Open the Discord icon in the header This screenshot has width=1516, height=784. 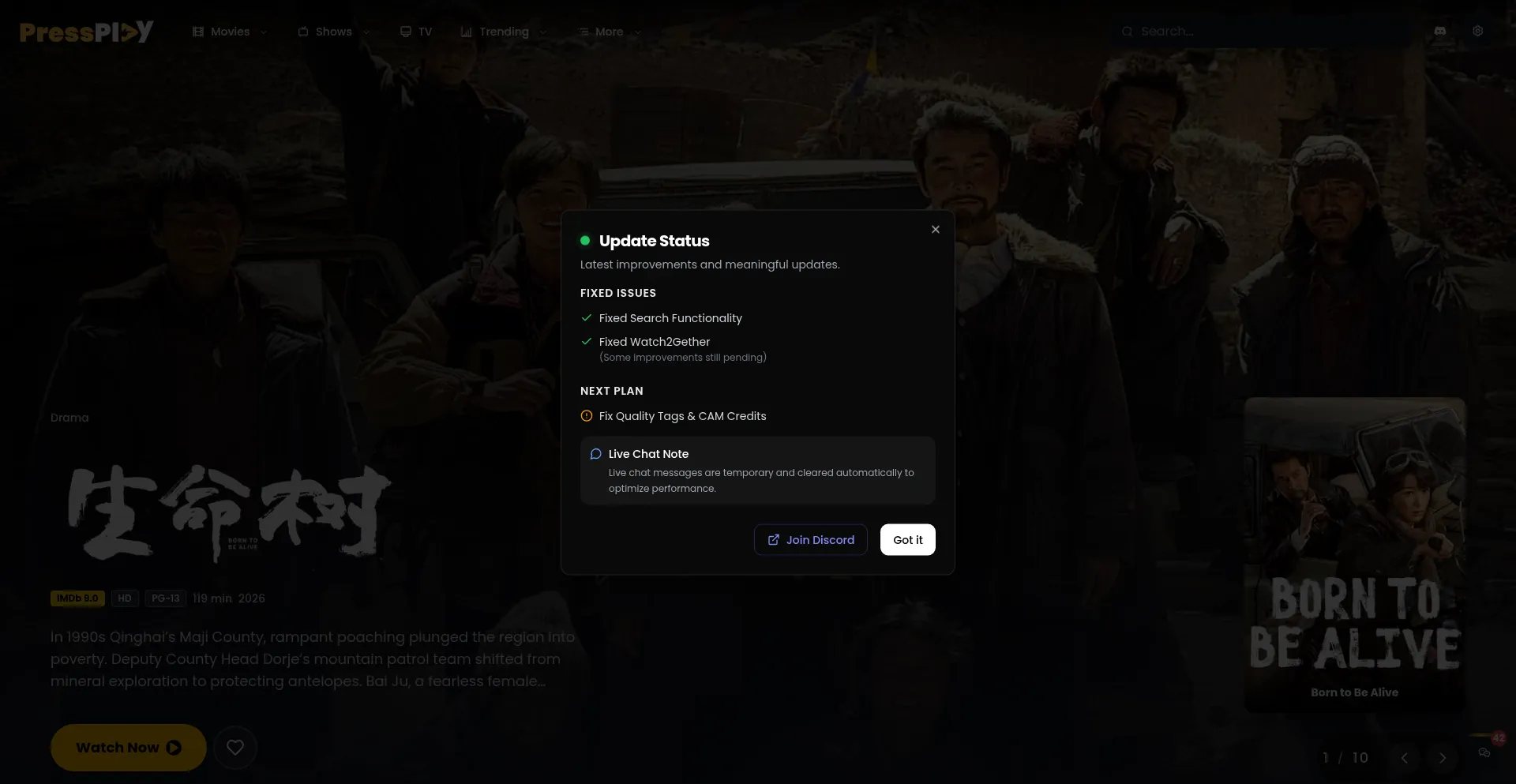point(1440,31)
